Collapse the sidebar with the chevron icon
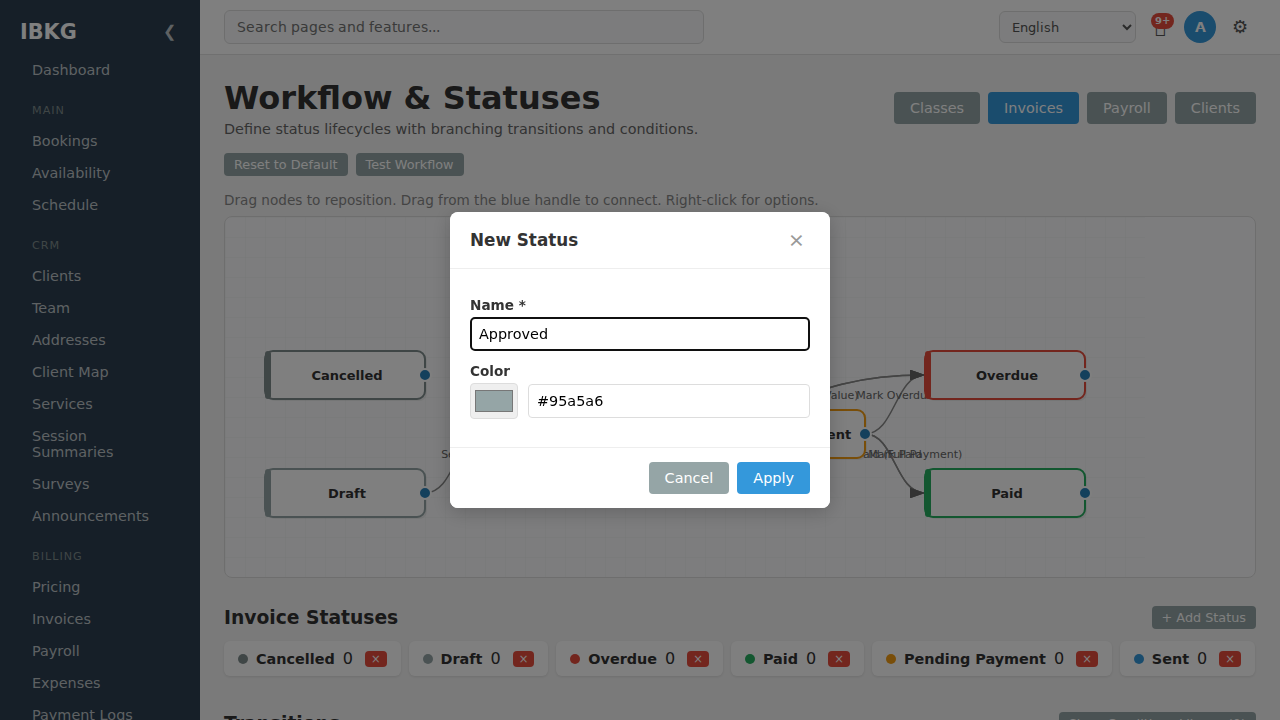Image resolution: width=1280 pixels, height=720 pixels. (x=169, y=32)
